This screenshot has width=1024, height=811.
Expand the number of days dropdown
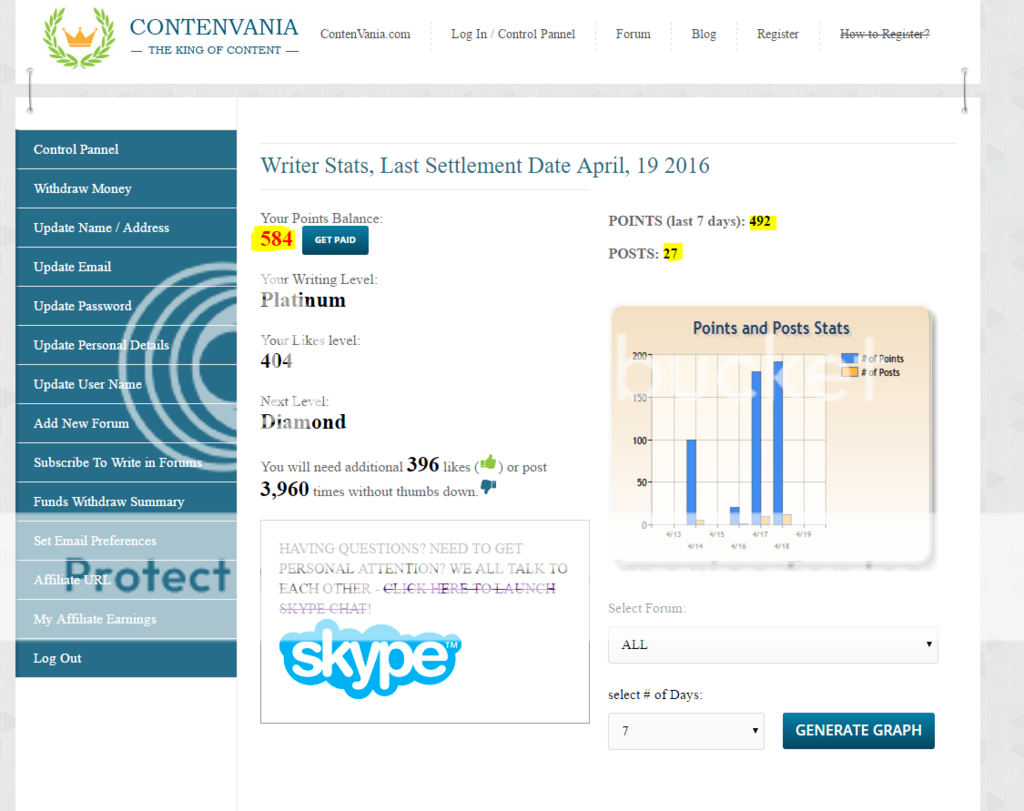685,731
